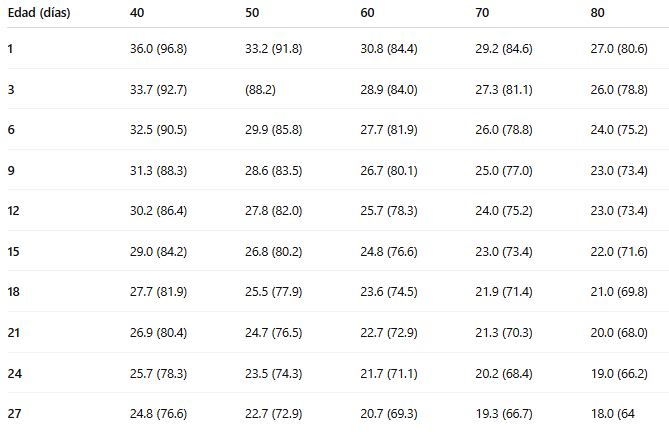Click the "50" column header

click(x=252, y=15)
